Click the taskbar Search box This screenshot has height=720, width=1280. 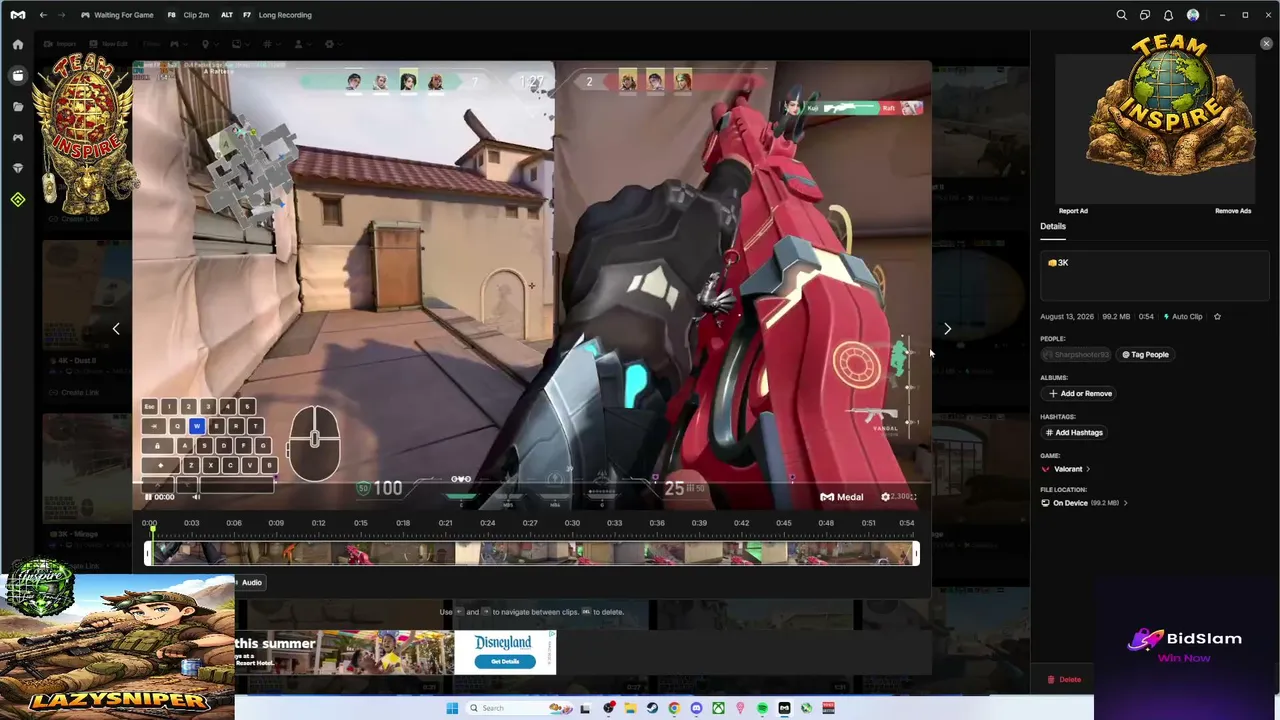(518, 708)
